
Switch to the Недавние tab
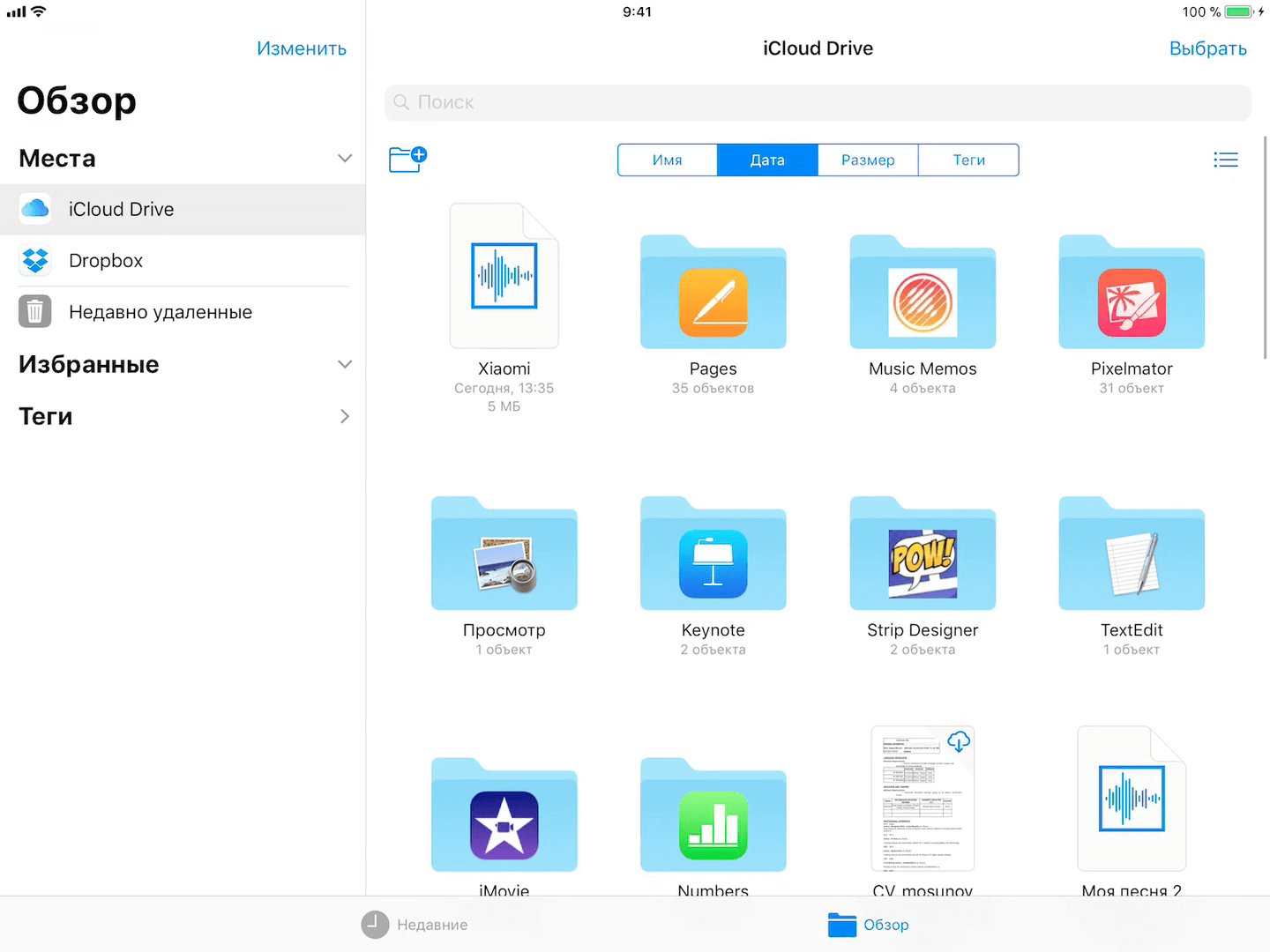click(x=415, y=925)
